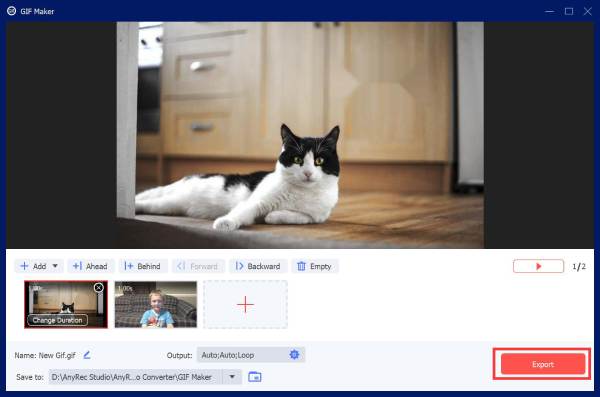The height and width of the screenshot is (397, 600).
Task: Click the 1/2 frame counter text
Action: coord(579,266)
